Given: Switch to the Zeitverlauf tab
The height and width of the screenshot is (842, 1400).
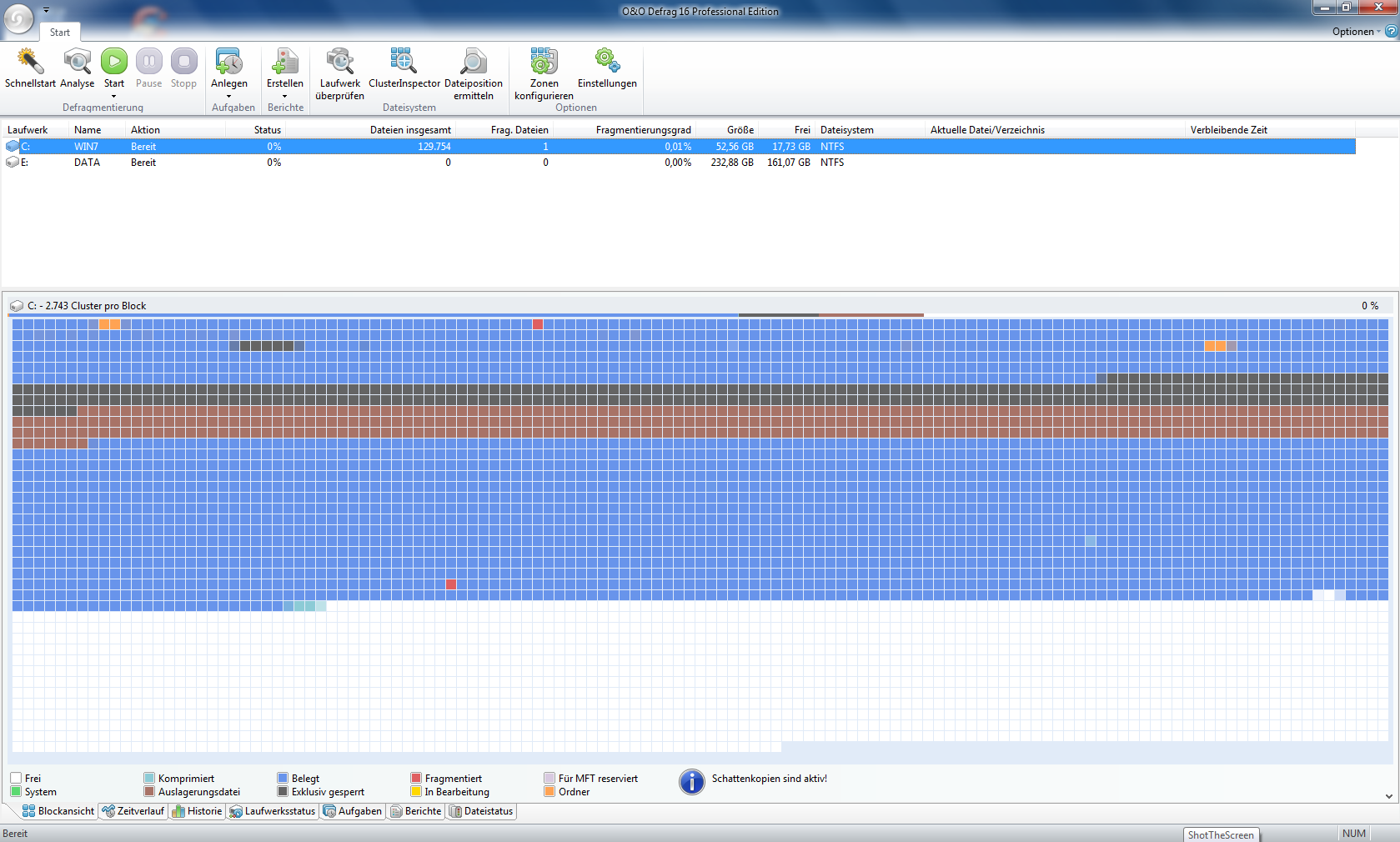Looking at the screenshot, I should 133,811.
